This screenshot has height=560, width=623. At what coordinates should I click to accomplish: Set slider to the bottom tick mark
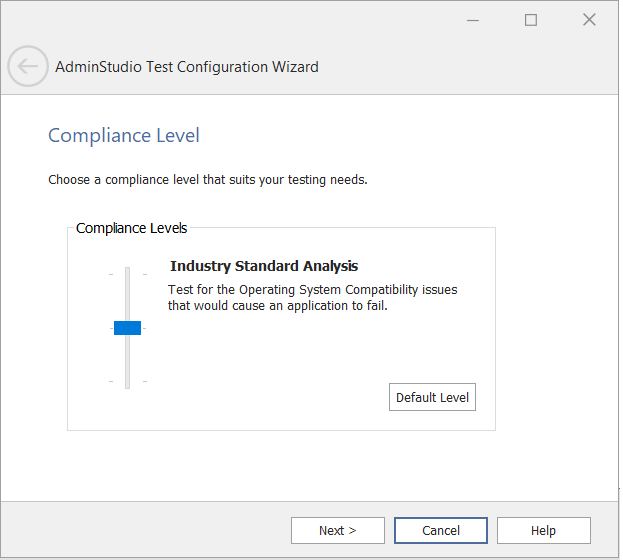pyautogui.click(x=127, y=381)
